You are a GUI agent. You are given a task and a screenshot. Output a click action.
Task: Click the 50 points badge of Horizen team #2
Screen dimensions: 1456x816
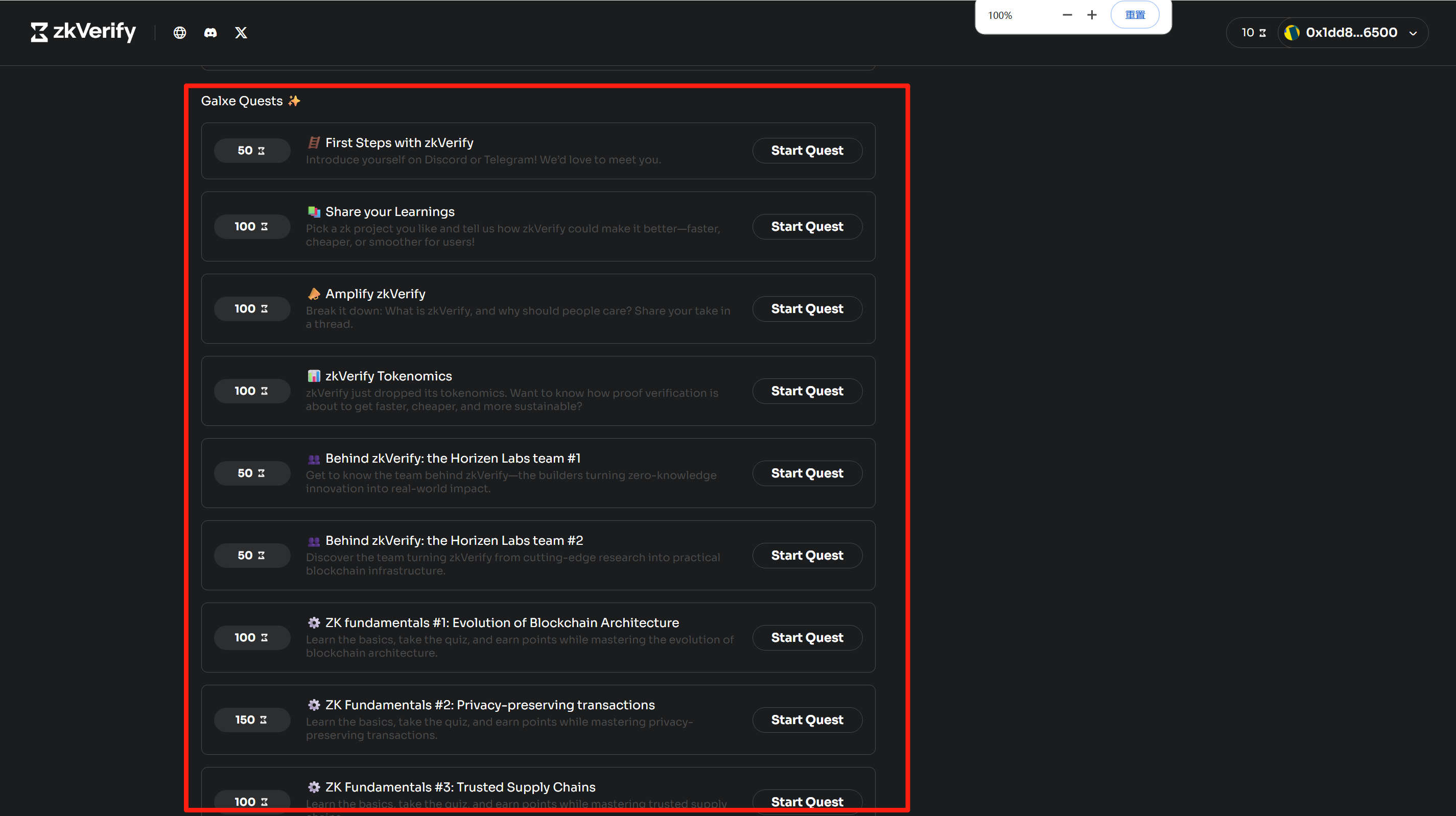[252, 556]
